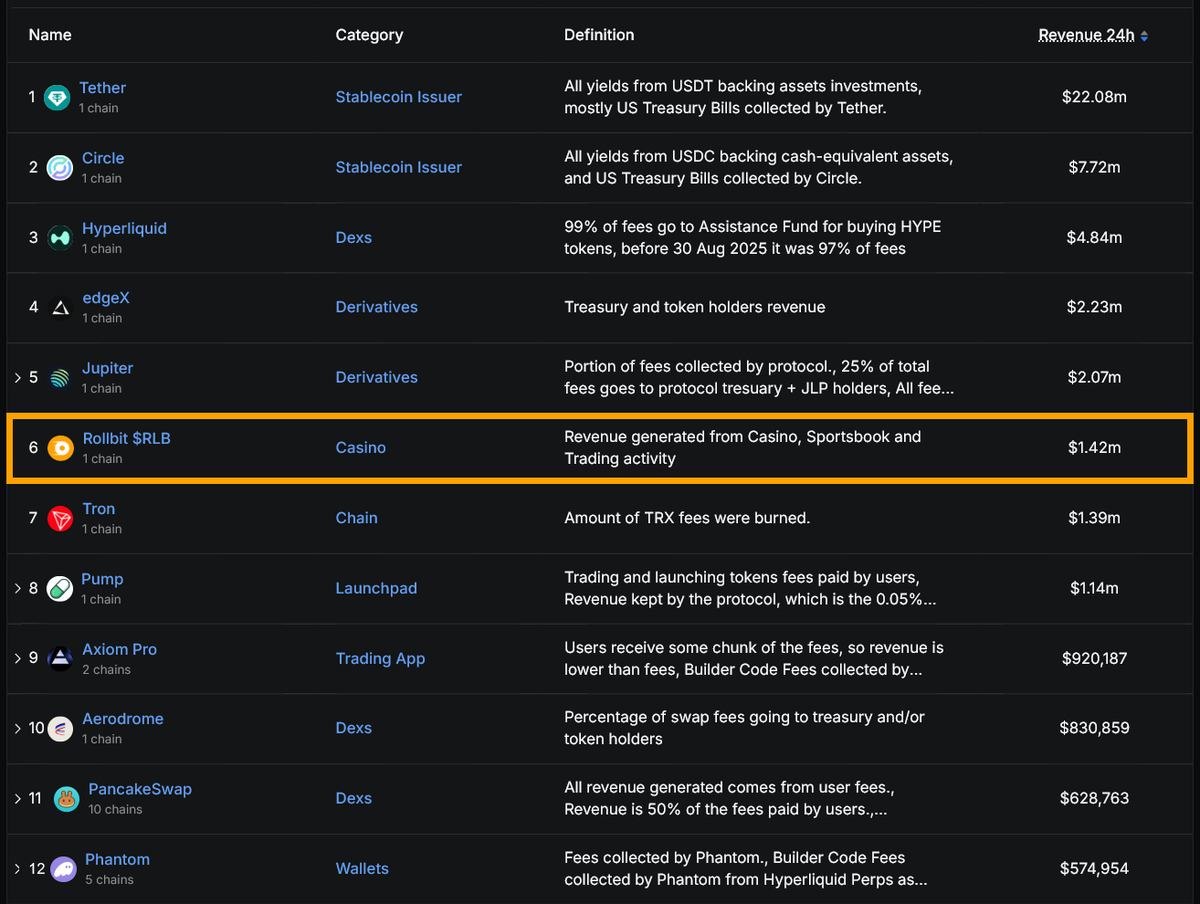Open the Wallets category link

(x=362, y=868)
